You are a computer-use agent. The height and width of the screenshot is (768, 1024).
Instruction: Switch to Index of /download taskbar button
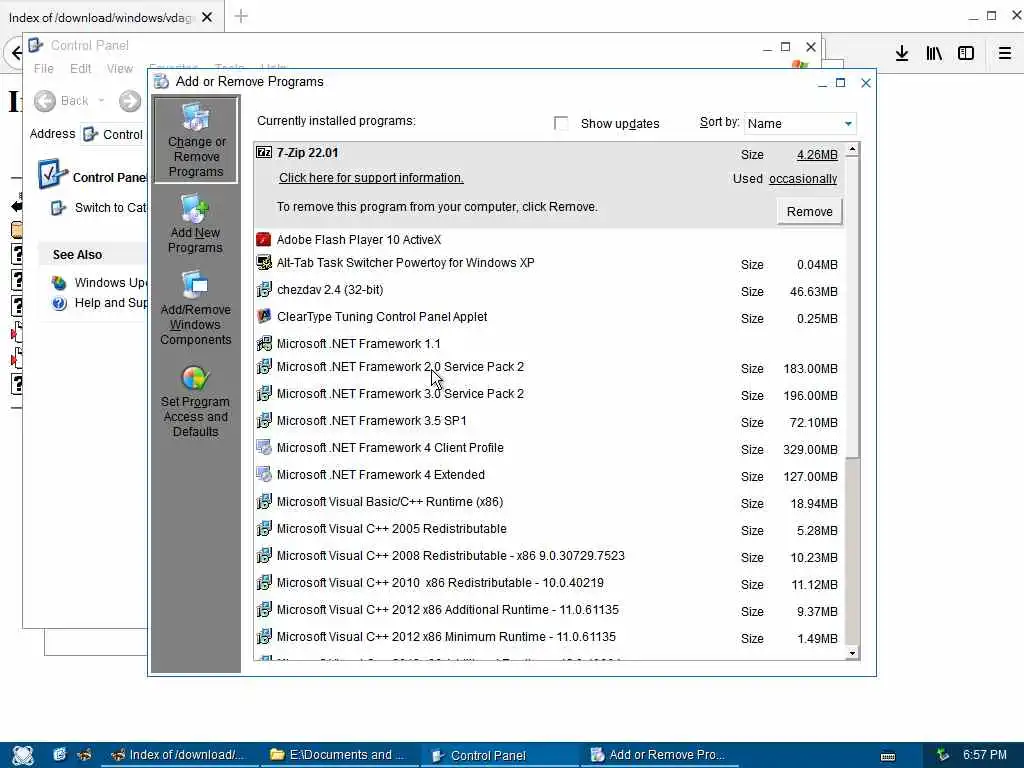click(x=179, y=755)
